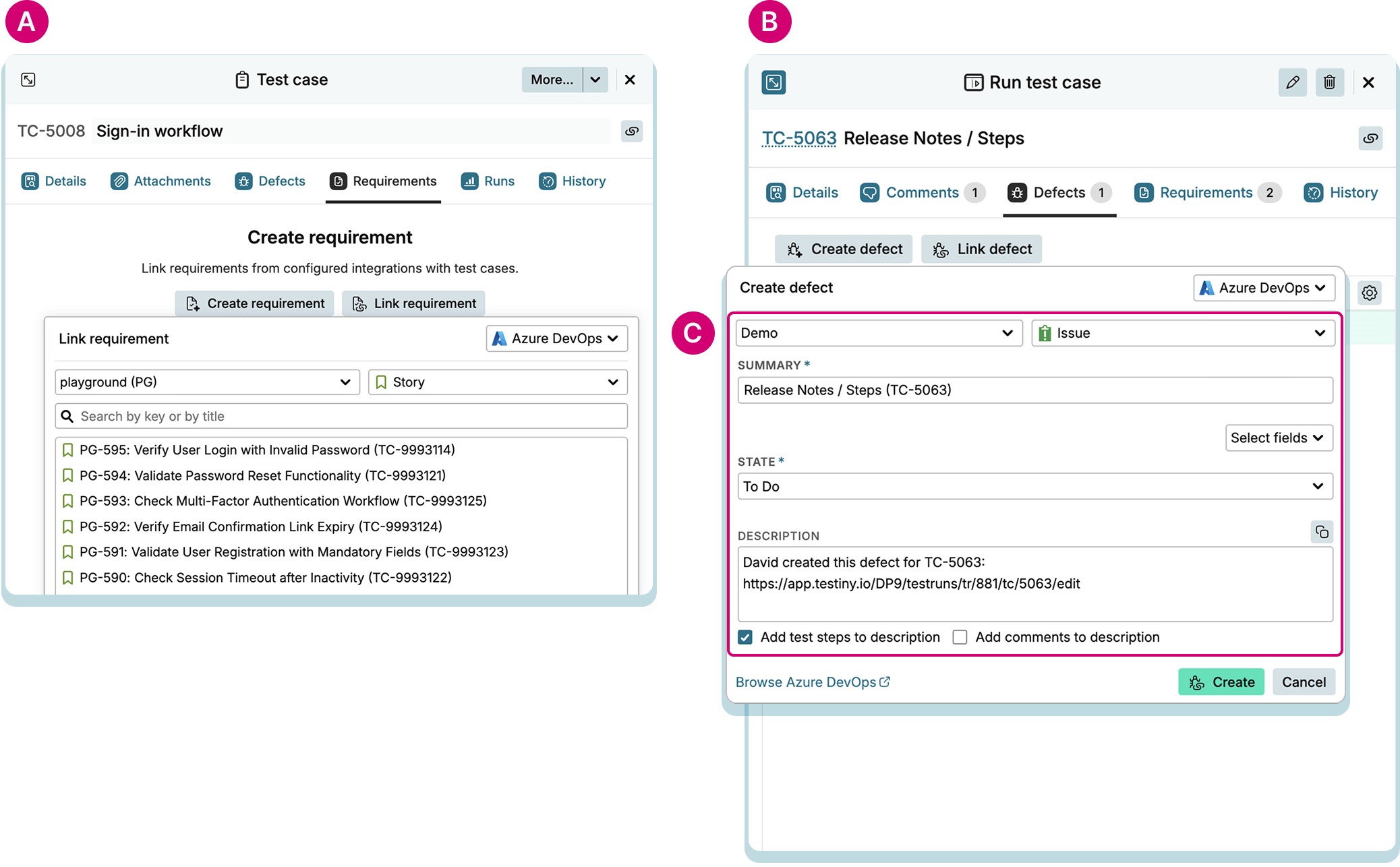This screenshot has width=1400, height=867.
Task: Expand the More... split-button arrow
Action: pos(595,80)
